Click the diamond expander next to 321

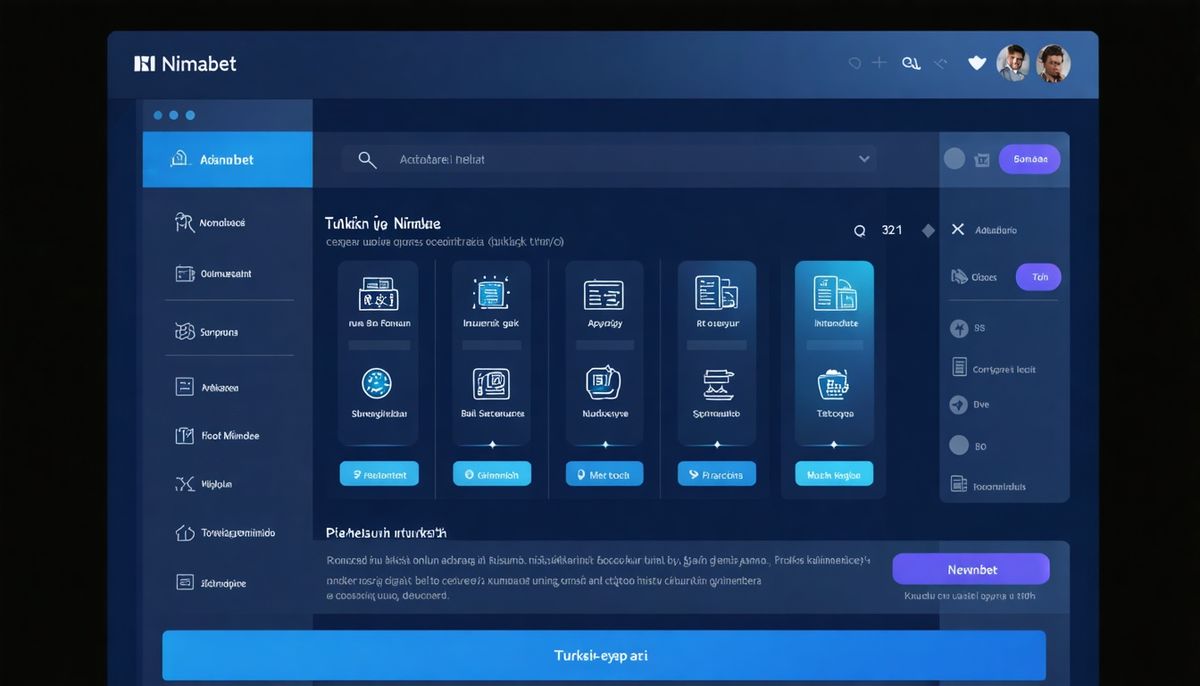928,231
